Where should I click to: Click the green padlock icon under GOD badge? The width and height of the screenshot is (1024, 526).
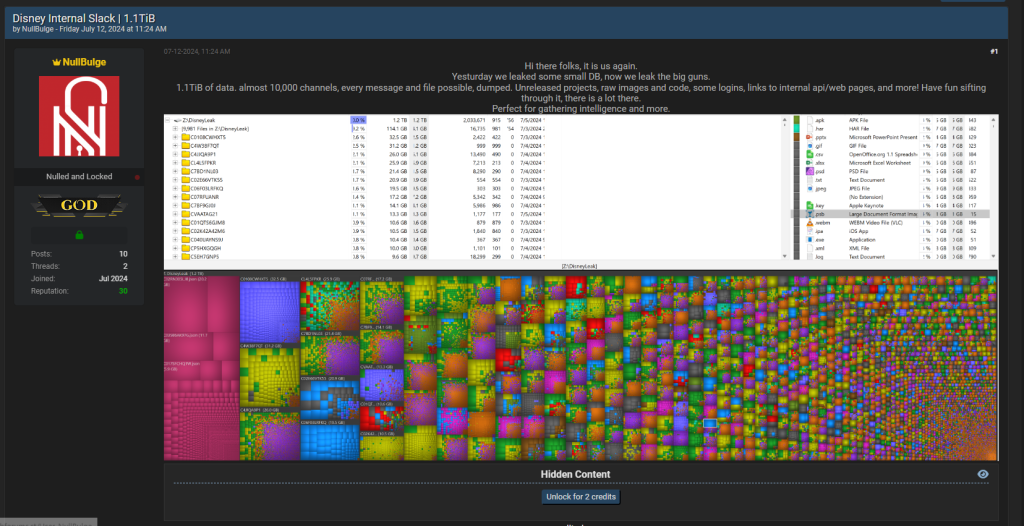[x=78, y=235]
